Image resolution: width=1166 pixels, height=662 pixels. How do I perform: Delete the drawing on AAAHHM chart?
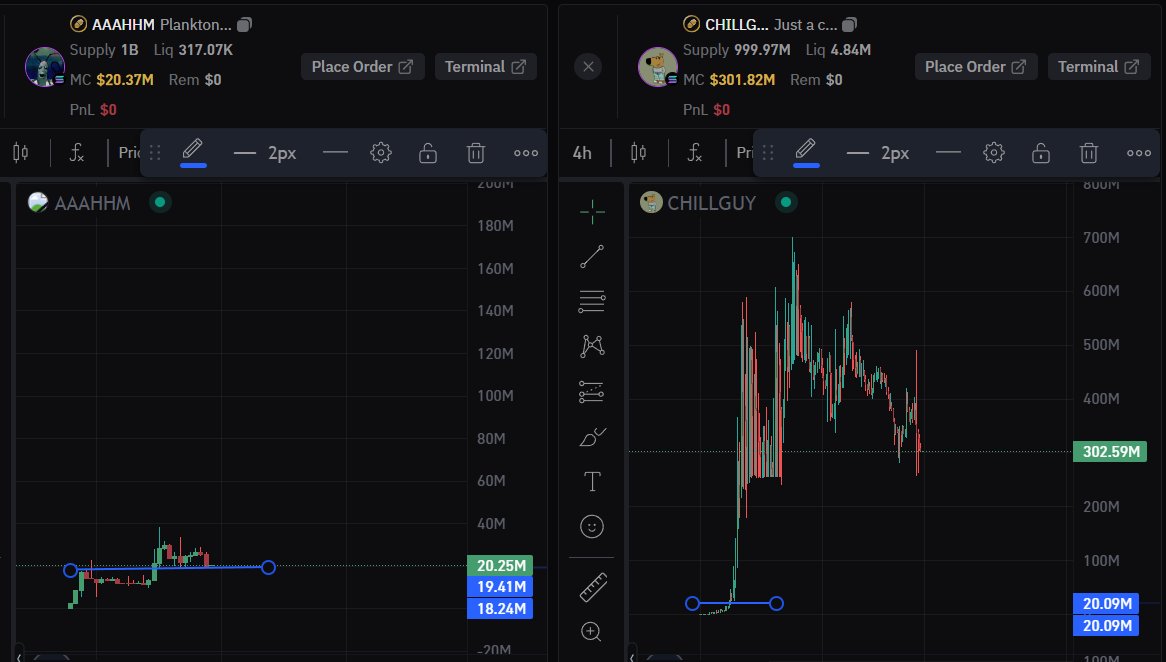pyautogui.click(x=476, y=152)
